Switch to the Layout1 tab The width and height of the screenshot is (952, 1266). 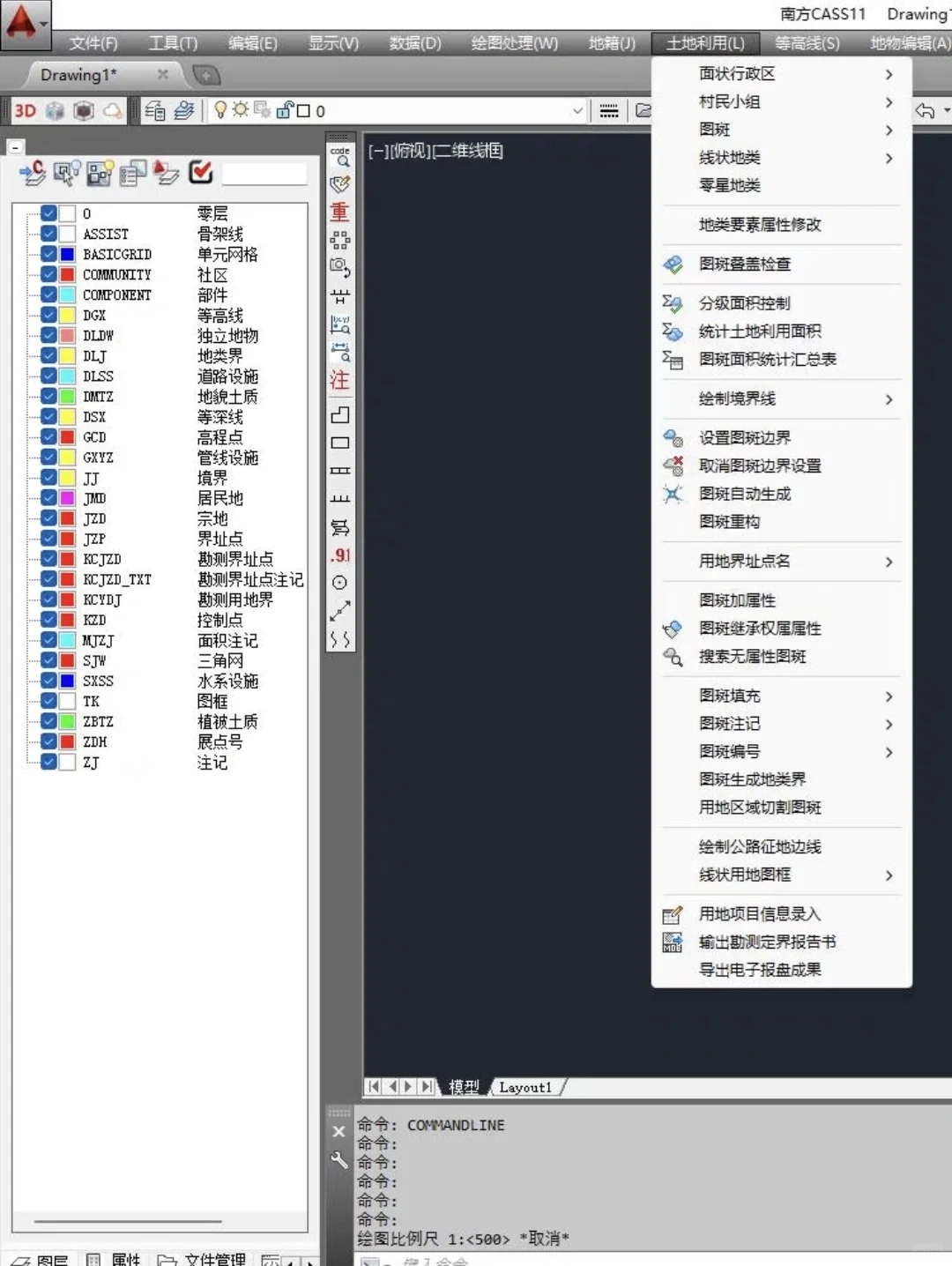[525, 1087]
